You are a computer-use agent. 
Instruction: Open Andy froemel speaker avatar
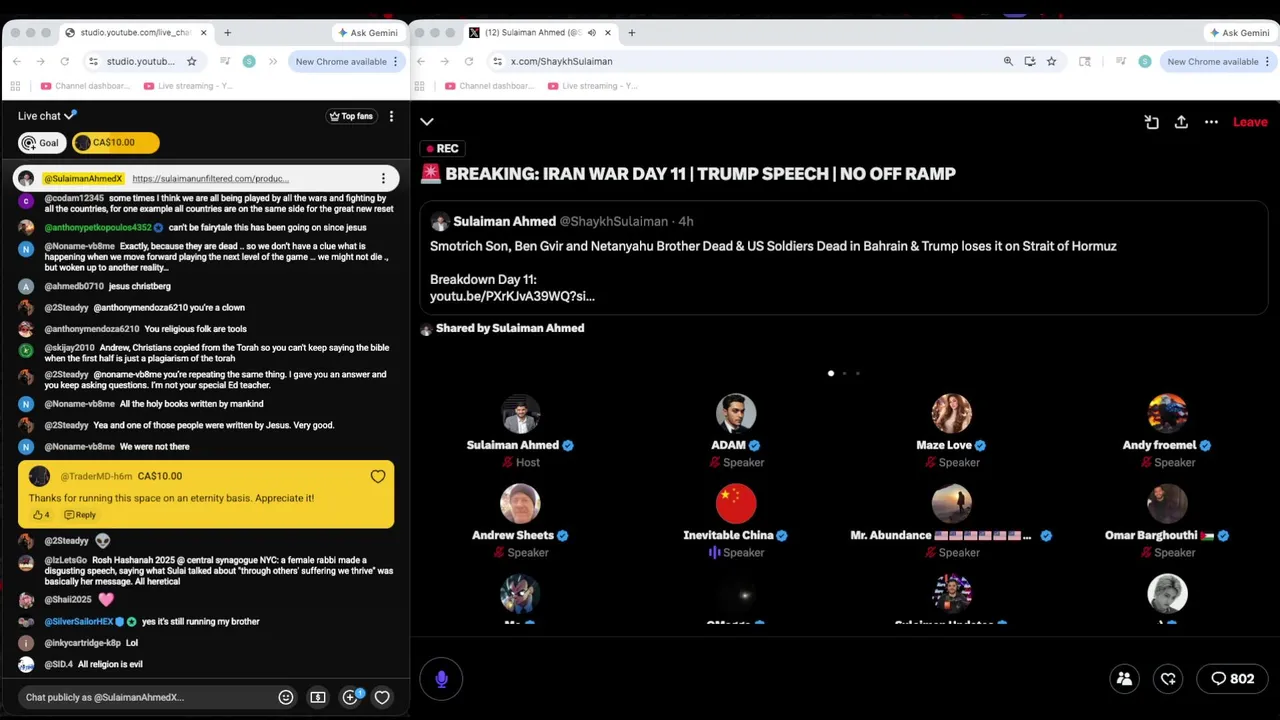coord(1167,414)
